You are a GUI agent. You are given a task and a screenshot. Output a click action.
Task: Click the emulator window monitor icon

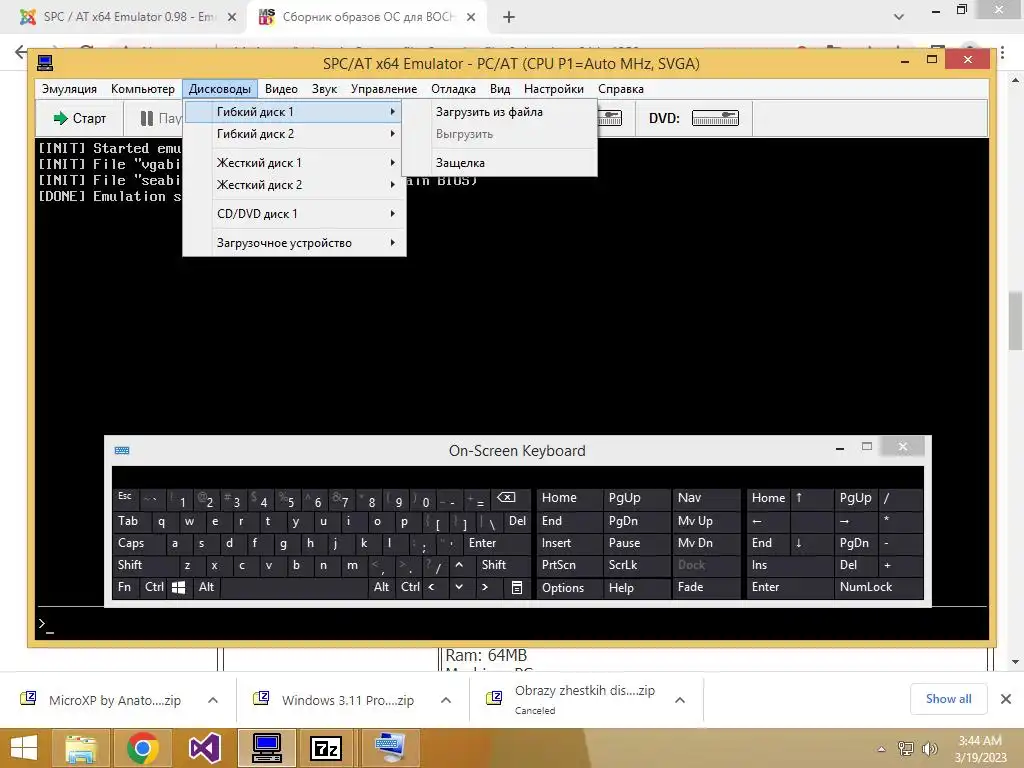[45, 63]
